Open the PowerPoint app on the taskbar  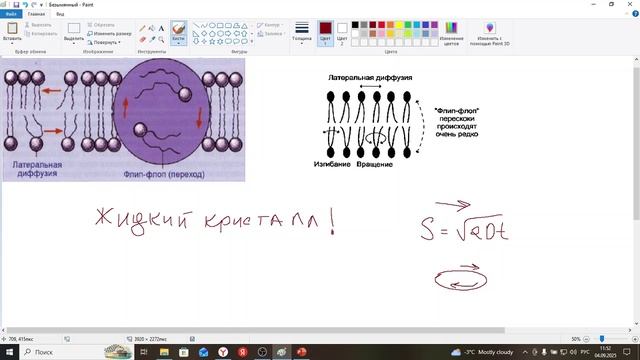coord(301,352)
